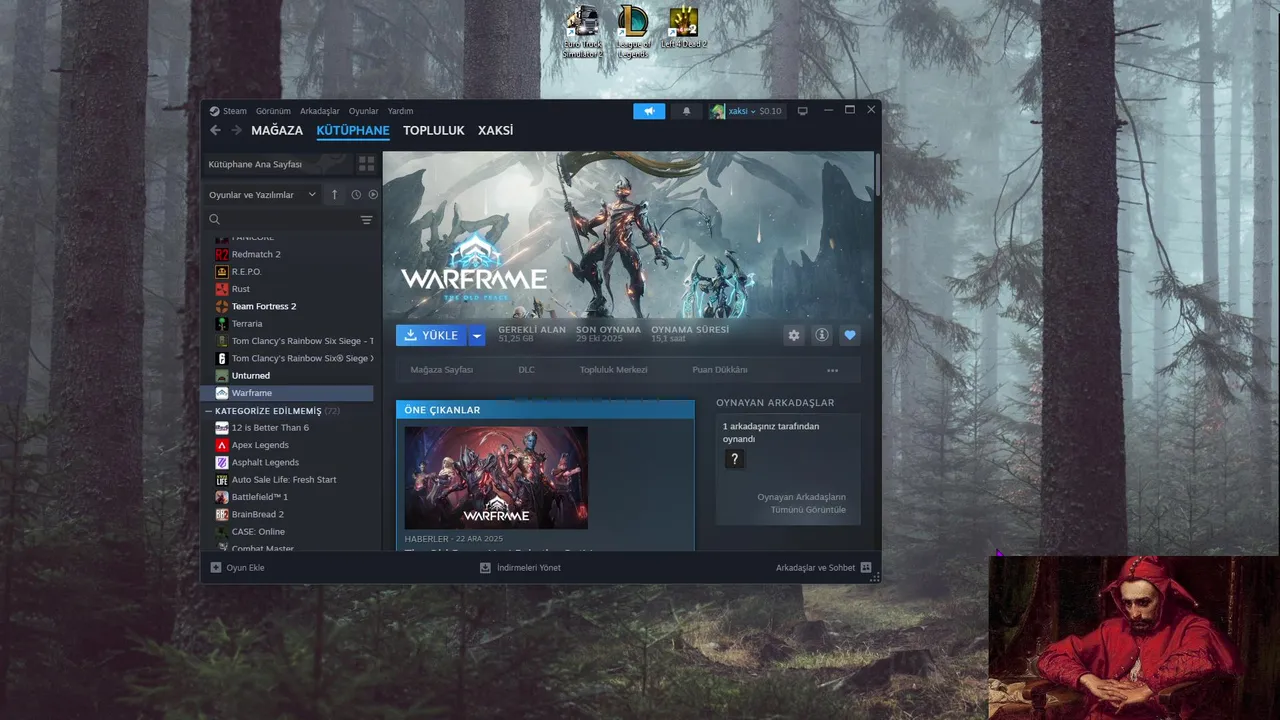Click the Add Game plus icon

(216, 567)
